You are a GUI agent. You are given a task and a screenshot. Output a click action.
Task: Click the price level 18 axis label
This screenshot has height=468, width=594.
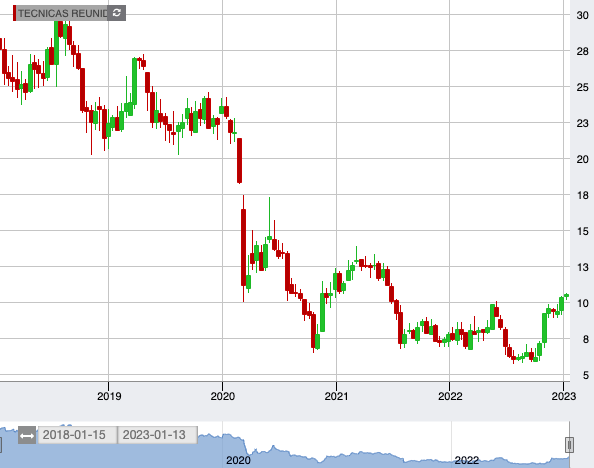[582, 195]
